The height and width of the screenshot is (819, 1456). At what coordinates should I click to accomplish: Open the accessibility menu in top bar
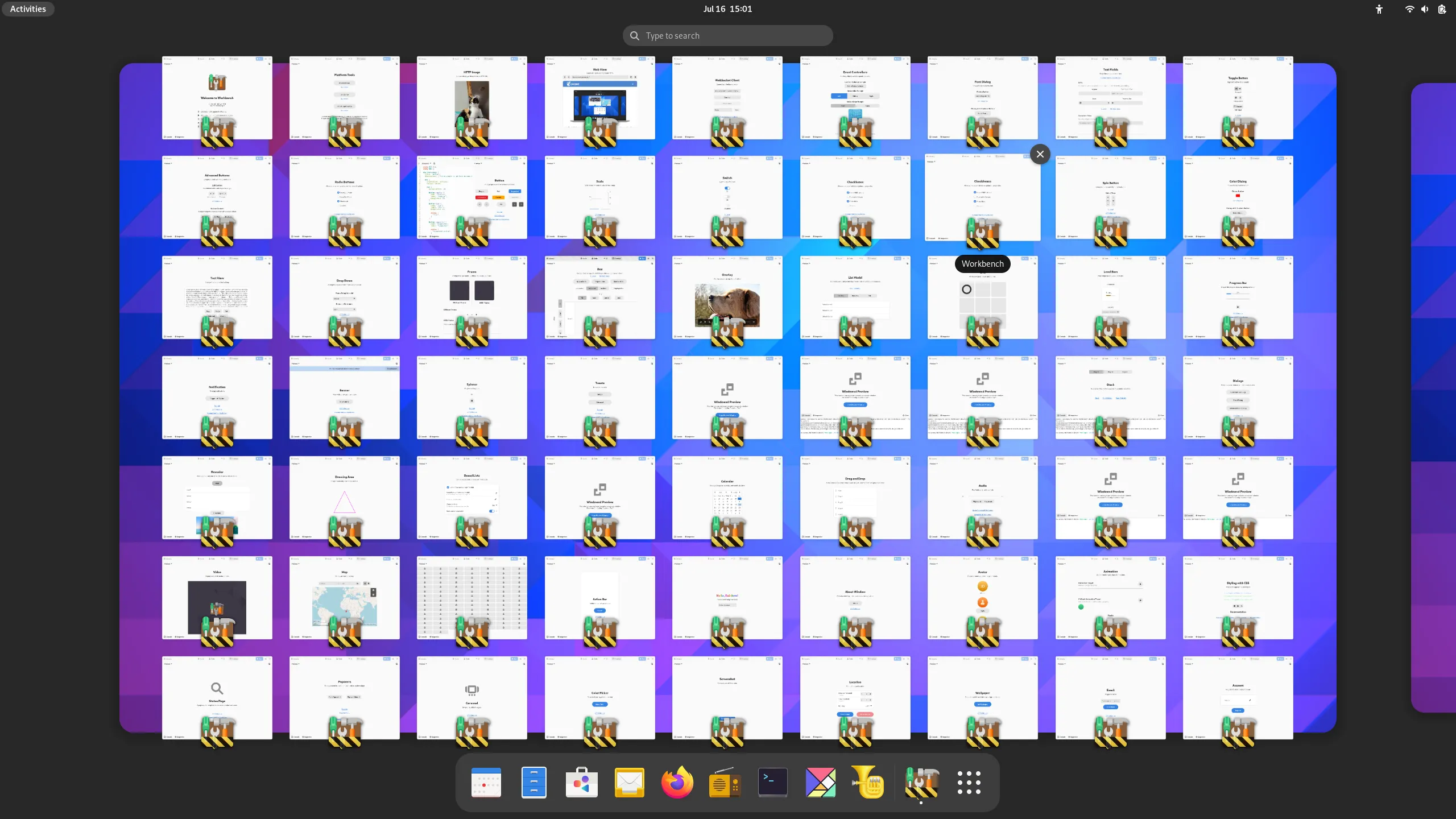click(1379, 9)
